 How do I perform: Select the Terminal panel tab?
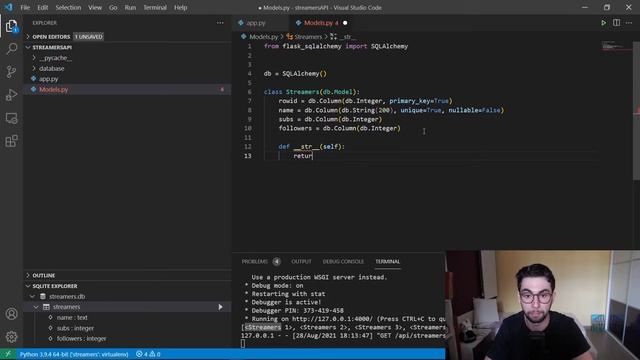(x=387, y=262)
